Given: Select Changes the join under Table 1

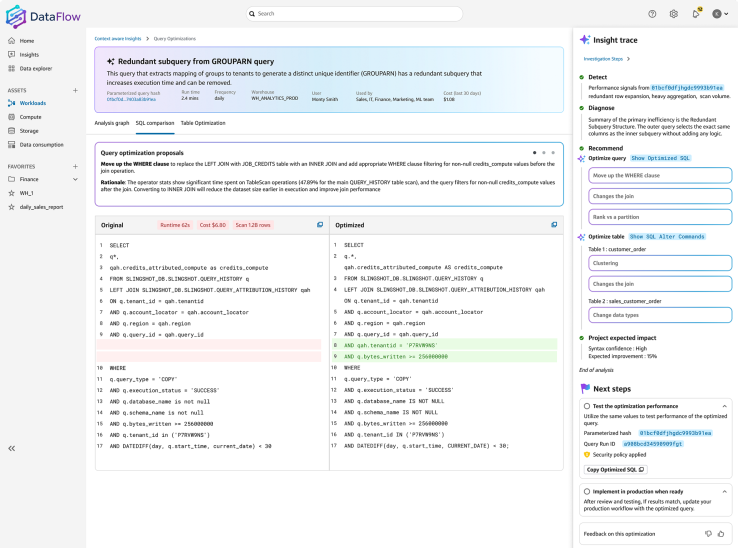Looking at the screenshot, I should coord(660,284).
